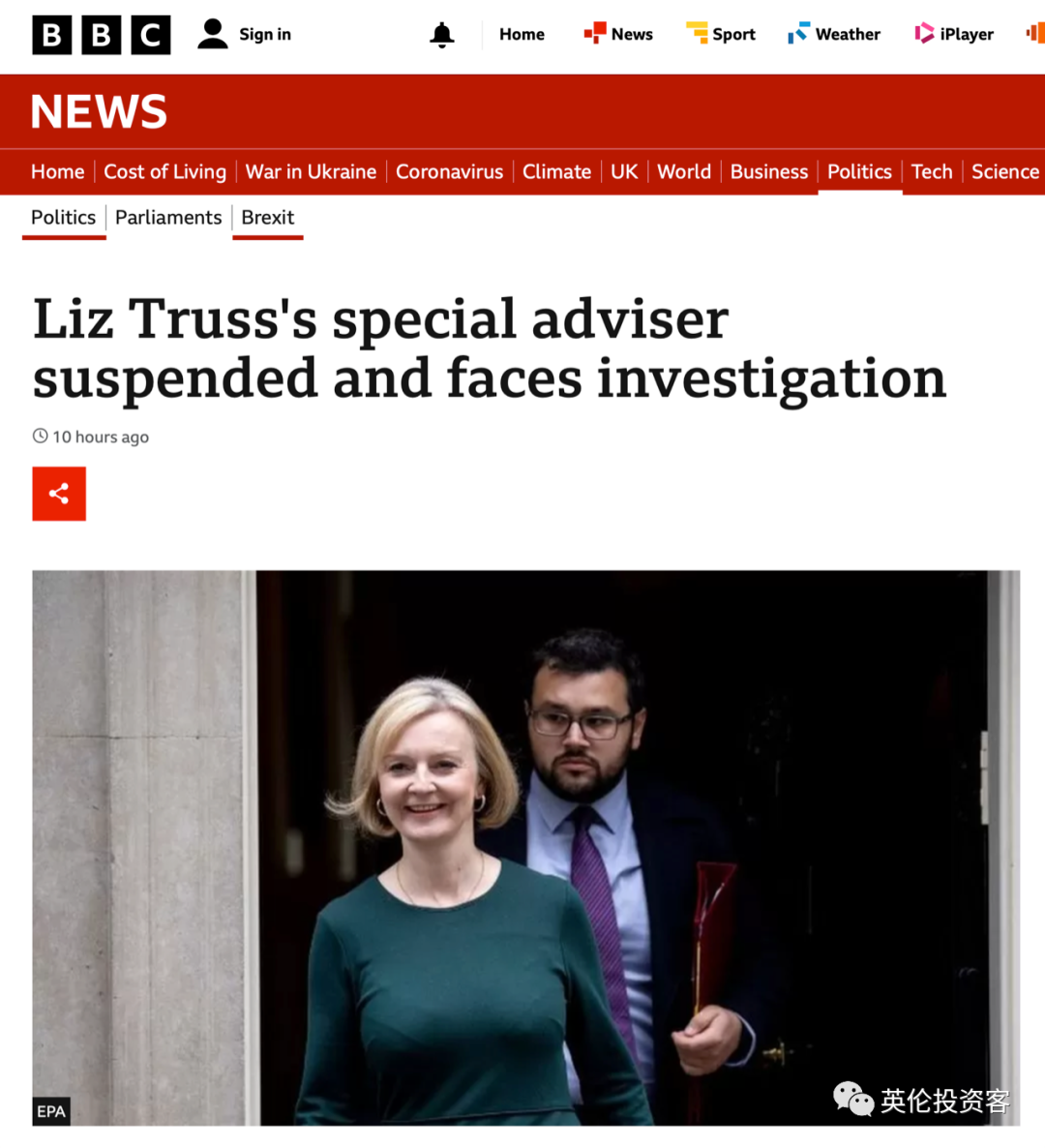Open the Brexit sub-section

tap(268, 218)
